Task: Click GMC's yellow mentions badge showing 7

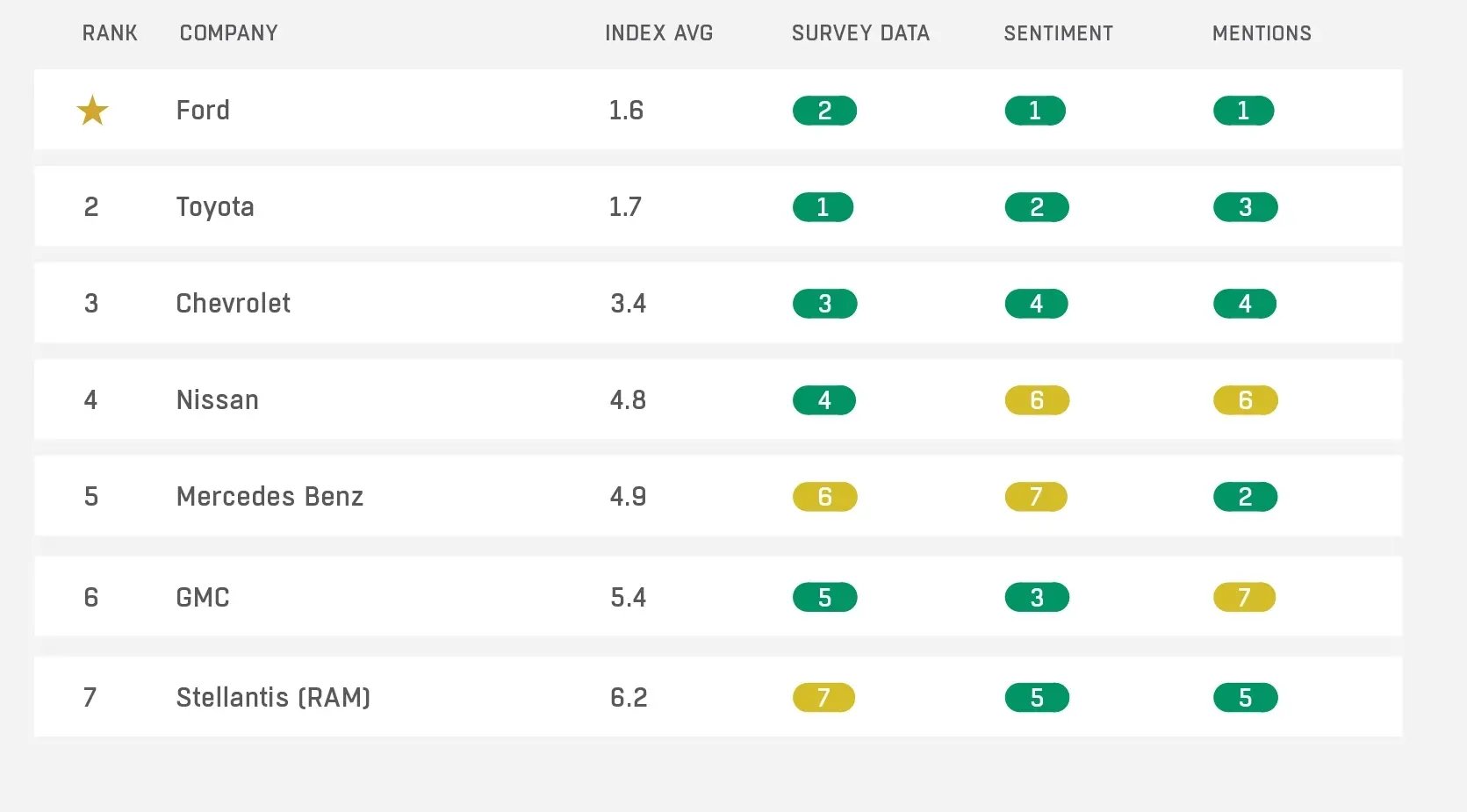Action: [1244, 598]
